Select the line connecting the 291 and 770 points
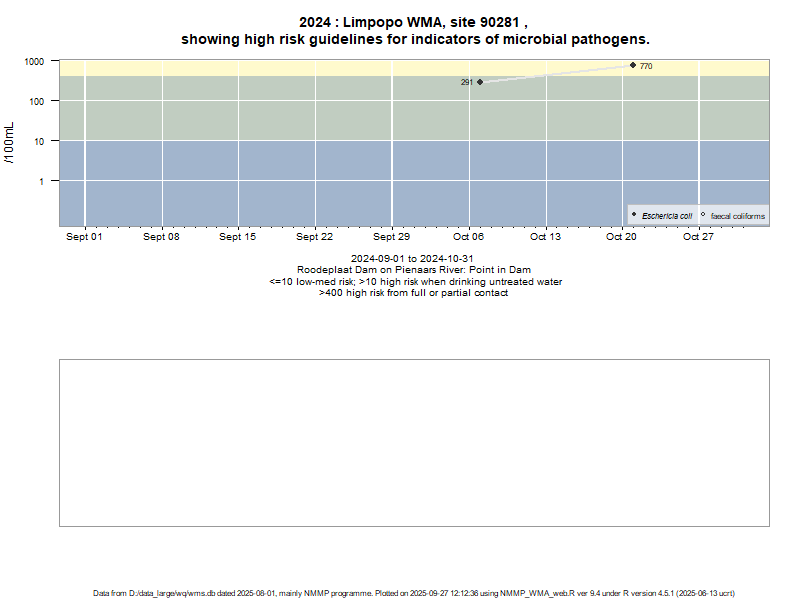 click(x=556, y=74)
